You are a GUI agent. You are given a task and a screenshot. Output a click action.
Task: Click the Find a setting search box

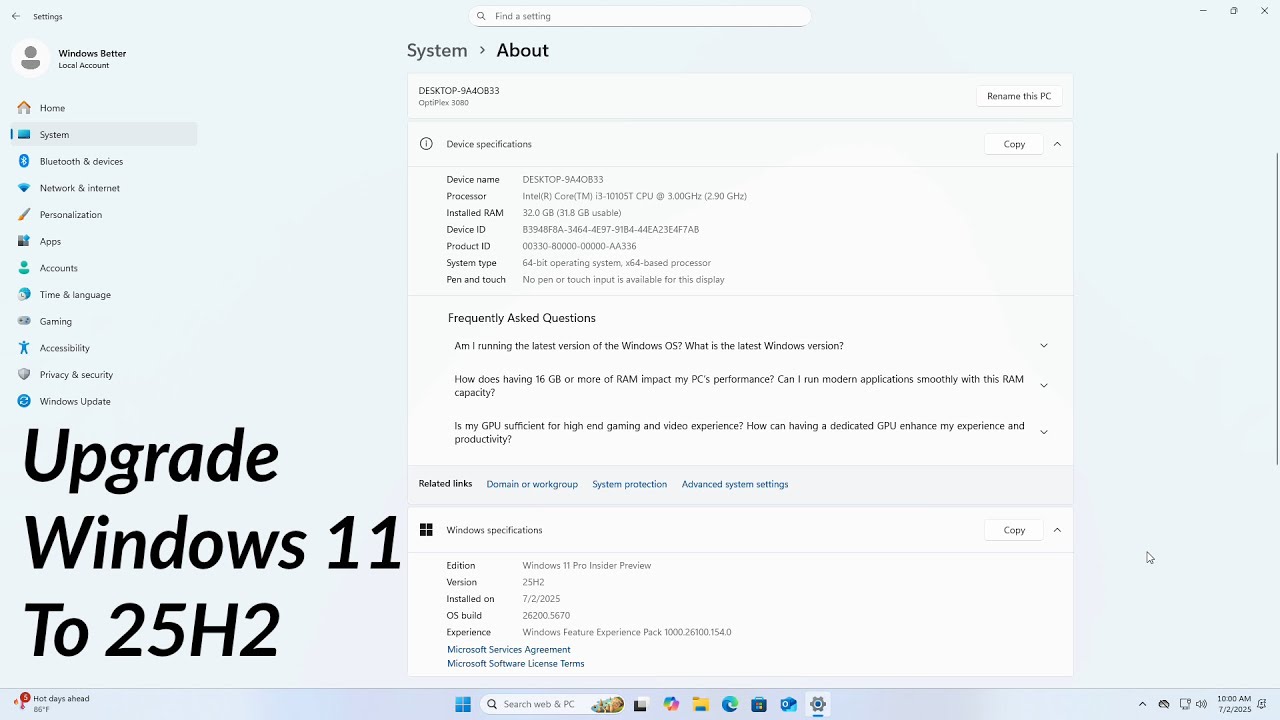pyautogui.click(x=640, y=16)
